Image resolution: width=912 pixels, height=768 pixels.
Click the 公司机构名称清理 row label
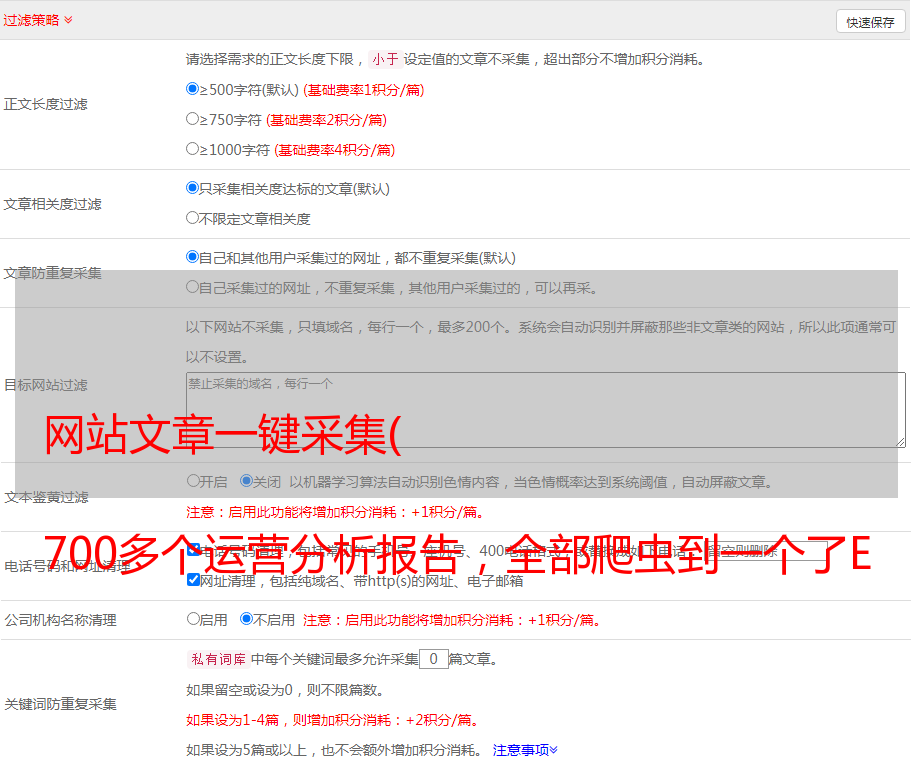pyautogui.click(x=60, y=620)
